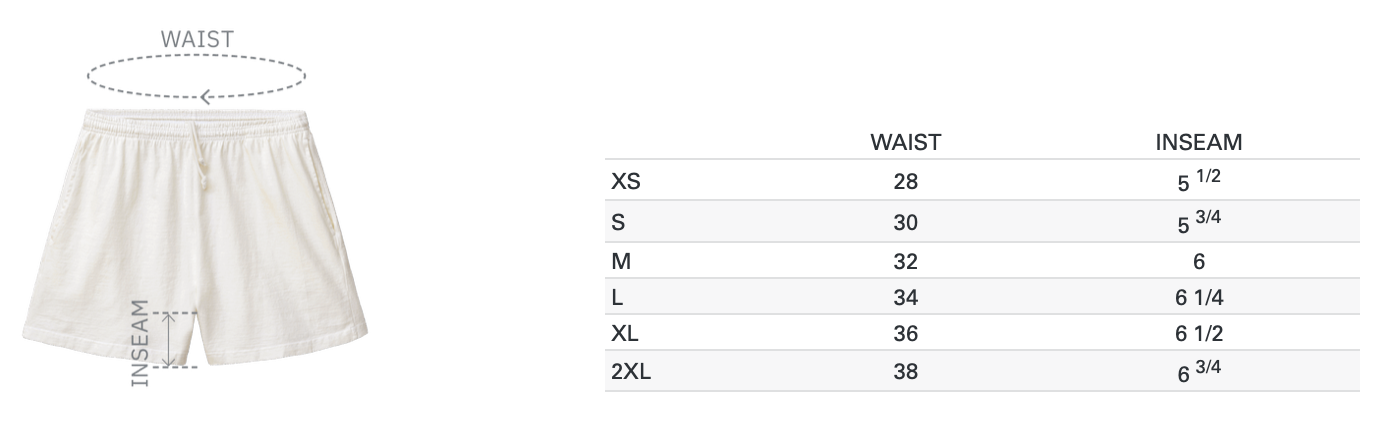Click the white shorts product image
Image resolution: width=1378 pixels, height=434 pixels.
click(196, 235)
